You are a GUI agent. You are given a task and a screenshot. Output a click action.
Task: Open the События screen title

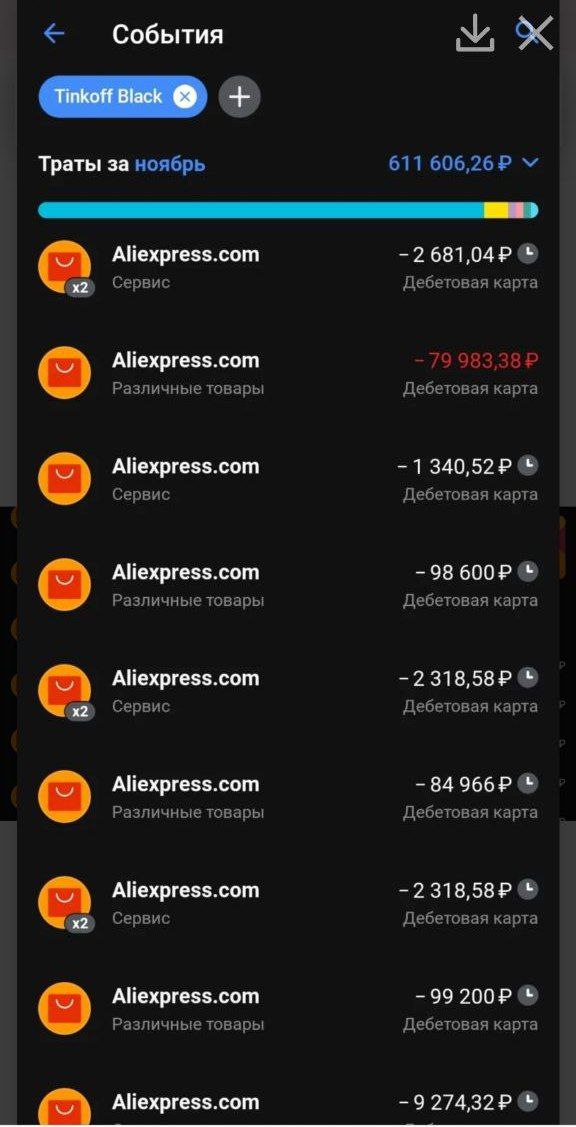tap(168, 34)
